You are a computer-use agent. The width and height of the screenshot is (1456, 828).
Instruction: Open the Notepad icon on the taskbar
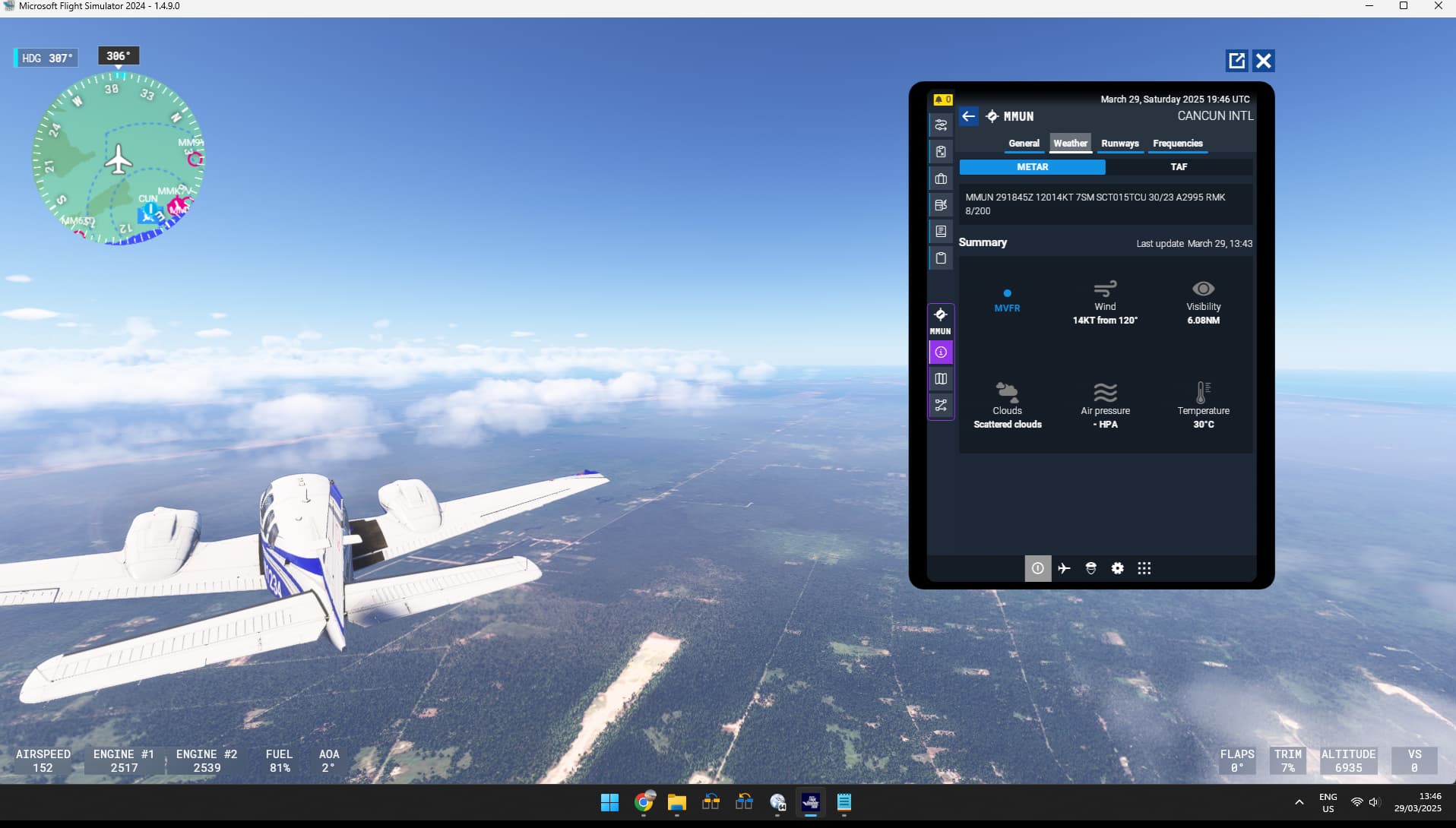844,803
